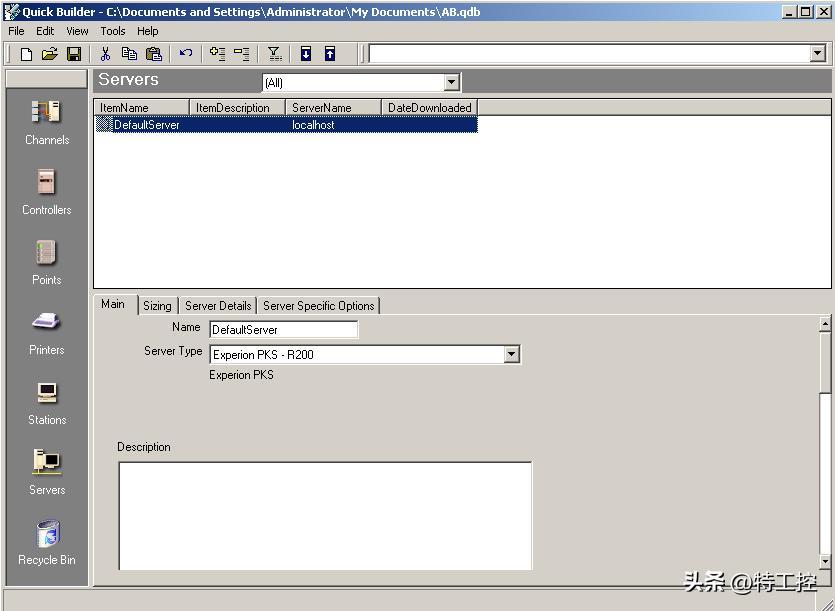Open the Controllers section in the sidebar
This screenshot has height=611, width=835.
47,192
